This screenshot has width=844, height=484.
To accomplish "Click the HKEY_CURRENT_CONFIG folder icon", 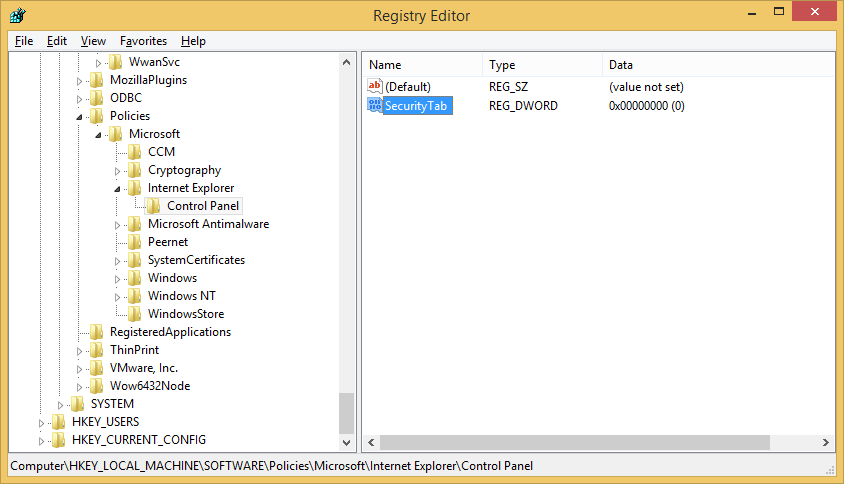I will pyautogui.click(x=59, y=440).
